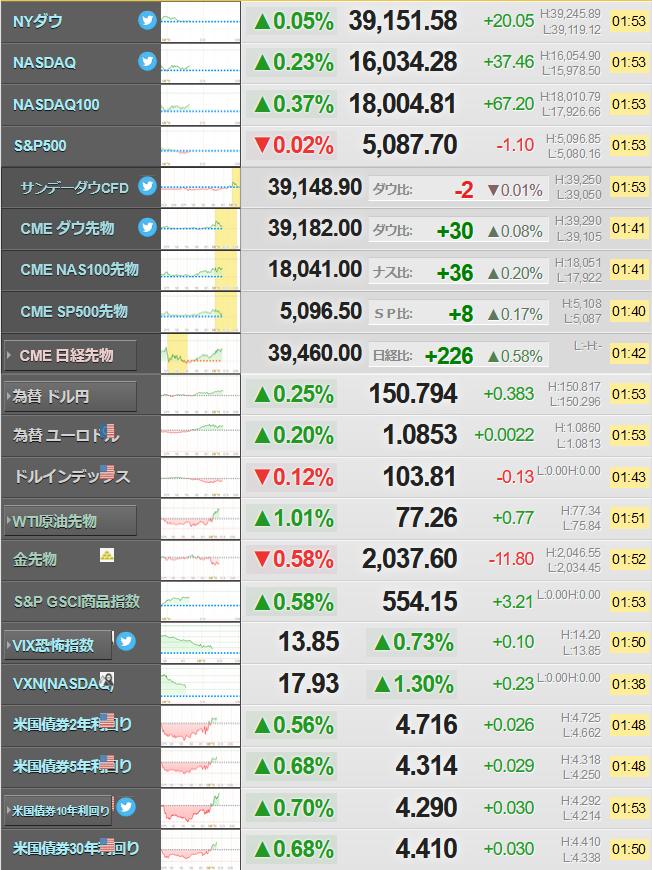
Task: Click the ダウ比 -2 on サンデーダウCFD
Action: pyautogui.click(x=464, y=190)
